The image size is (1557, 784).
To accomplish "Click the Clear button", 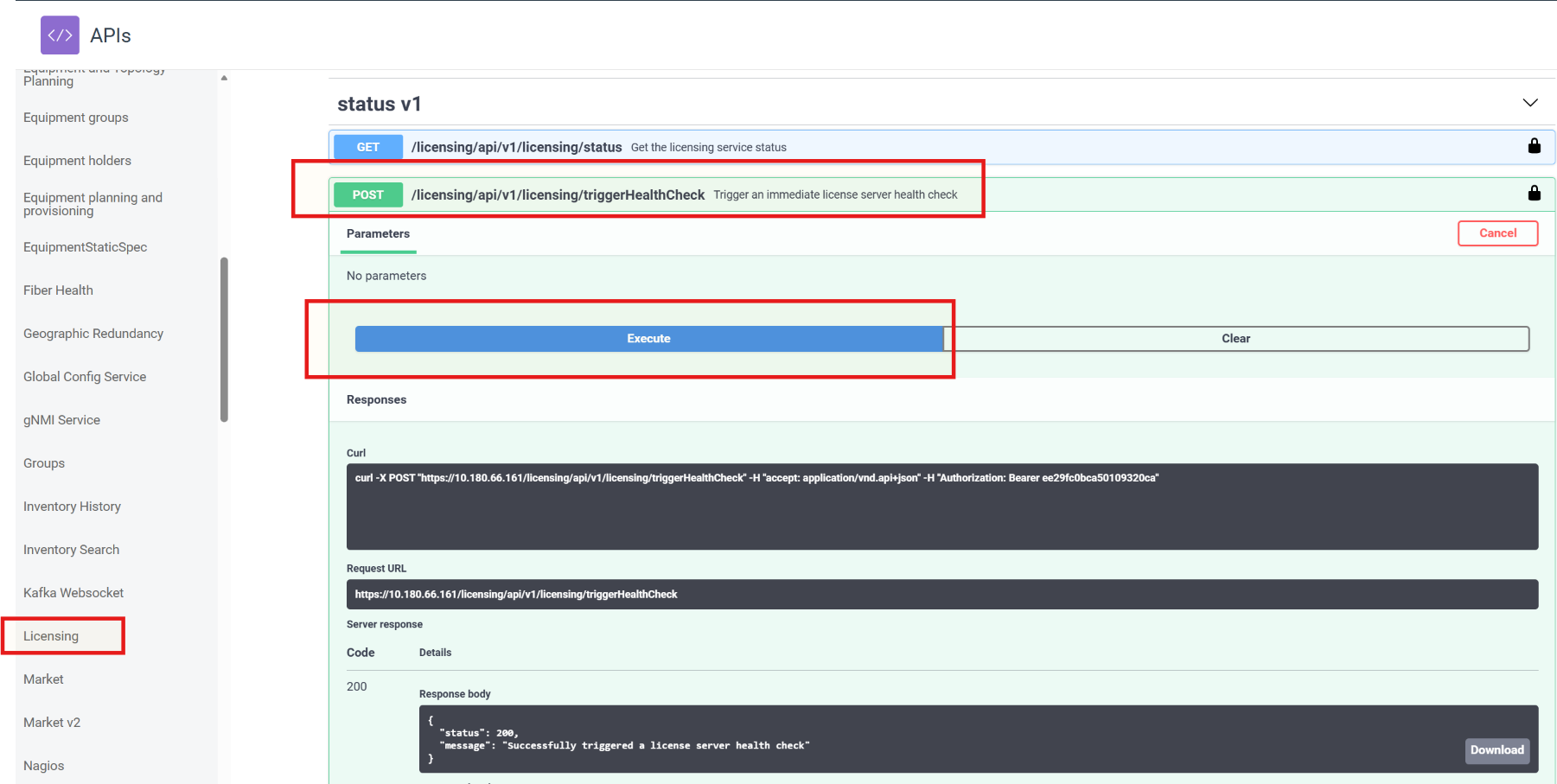I will tap(1235, 339).
